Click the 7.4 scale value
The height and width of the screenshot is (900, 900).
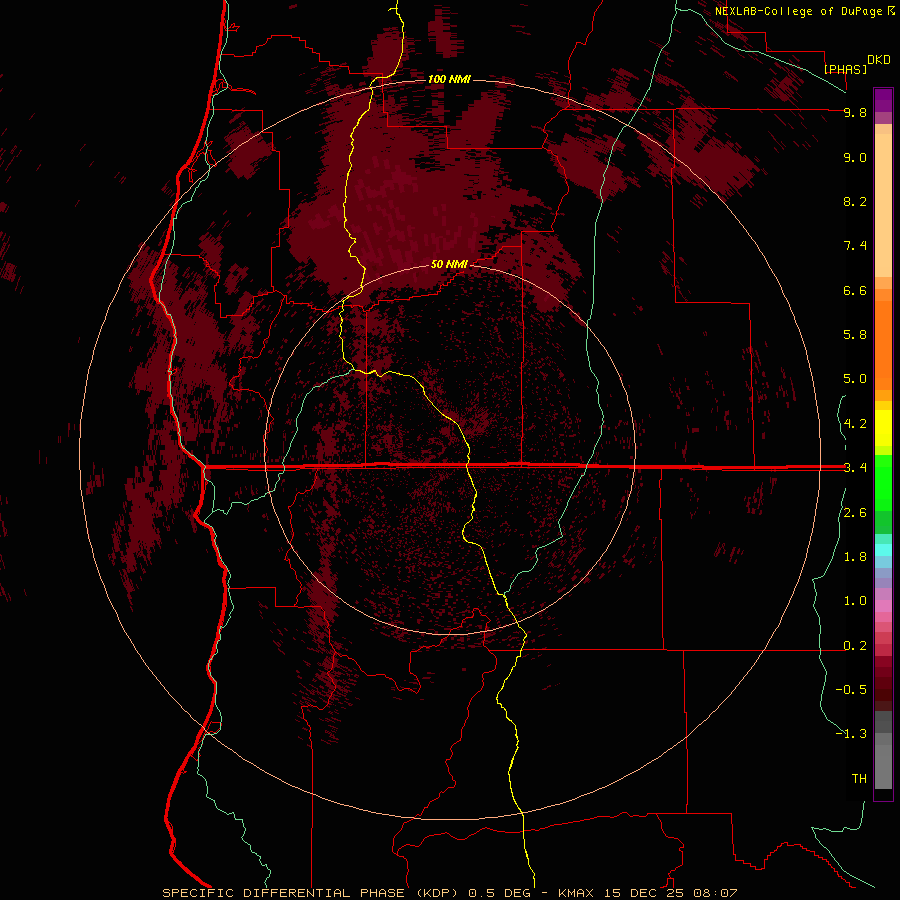pyautogui.click(x=855, y=246)
